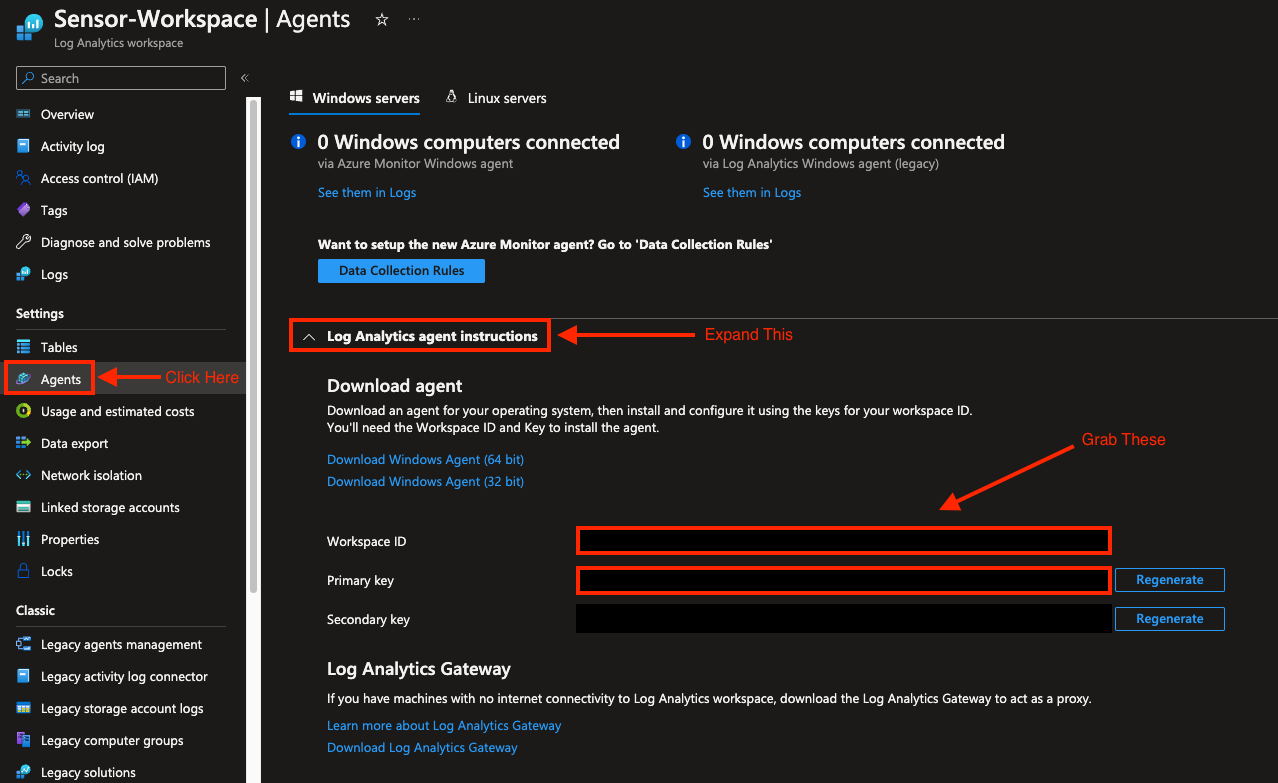Click info icon beside legacy agent count
This screenshot has height=783, width=1278.
pyautogui.click(x=683, y=142)
